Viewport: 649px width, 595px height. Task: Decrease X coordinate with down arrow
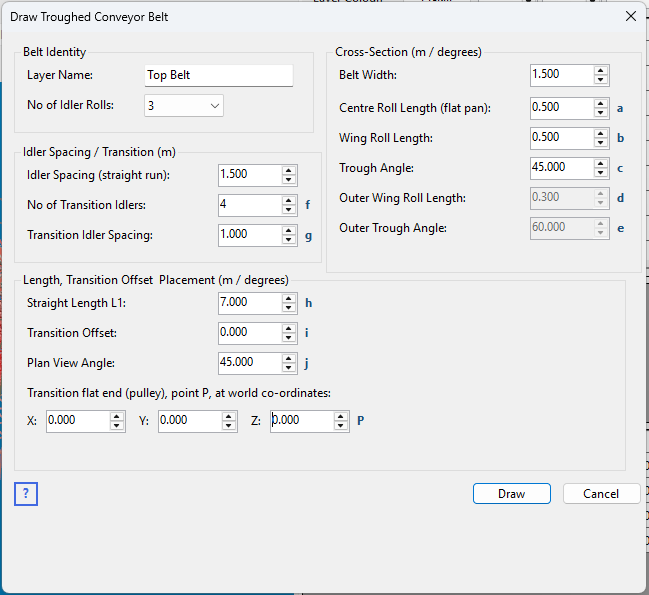117,426
